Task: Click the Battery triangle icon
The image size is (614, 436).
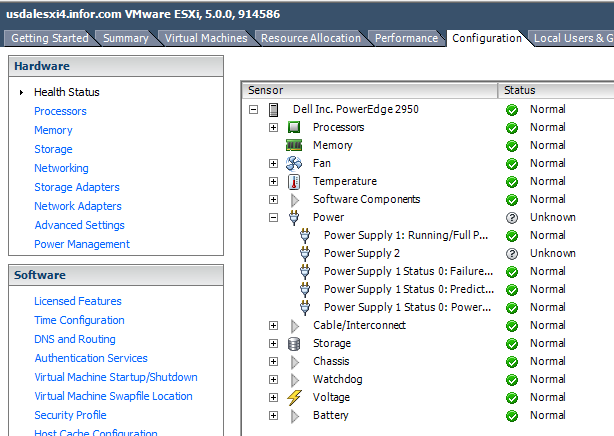Action: pos(295,416)
